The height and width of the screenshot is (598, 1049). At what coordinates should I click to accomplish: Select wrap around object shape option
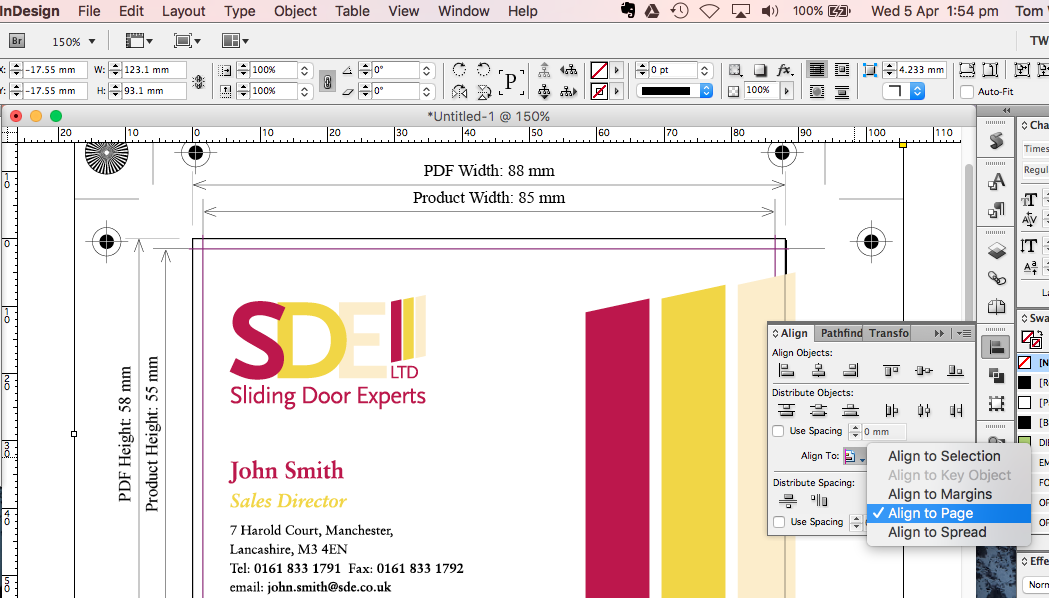(816, 92)
